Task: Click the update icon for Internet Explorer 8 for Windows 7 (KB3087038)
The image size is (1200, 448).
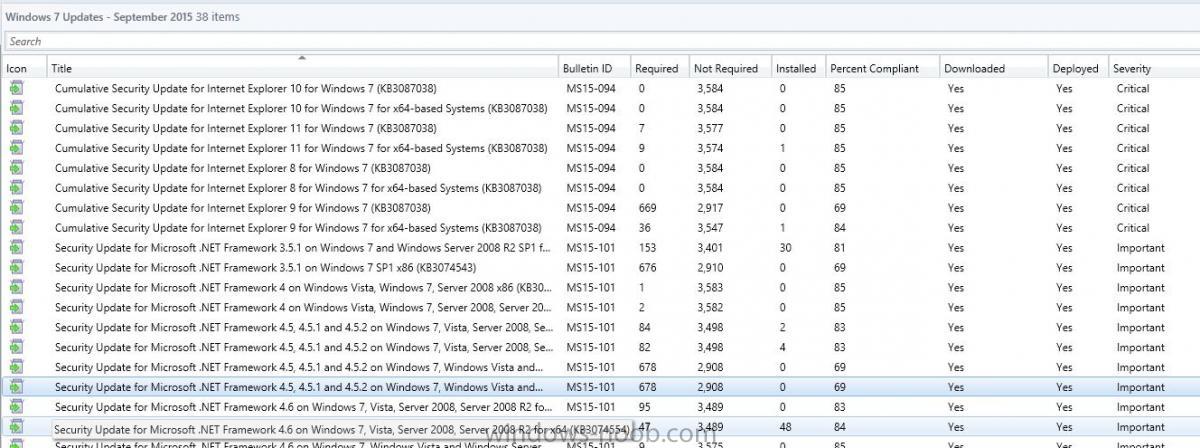Action: (17, 168)
